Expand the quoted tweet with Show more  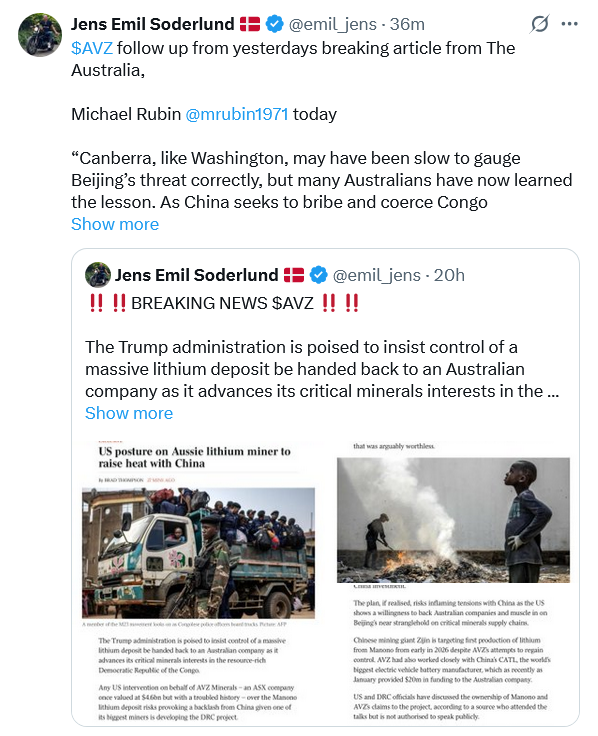click(129, 414)
